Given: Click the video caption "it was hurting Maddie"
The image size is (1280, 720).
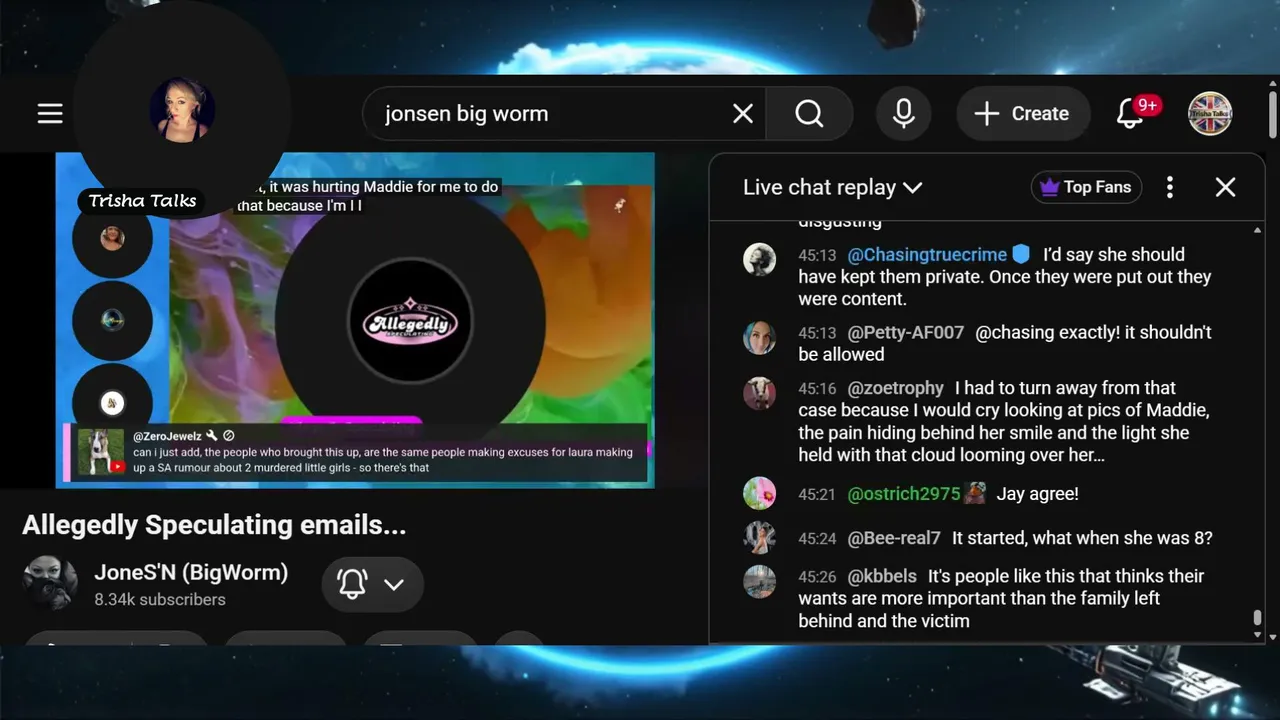Looking at the screenshot, I should point(367,196).
